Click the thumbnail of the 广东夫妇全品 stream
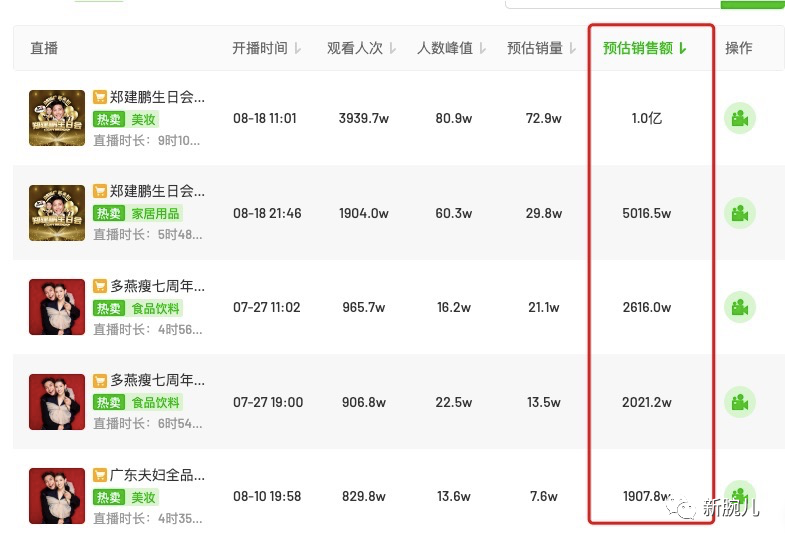This screenshot has width=785, height=542. (57, 495)
